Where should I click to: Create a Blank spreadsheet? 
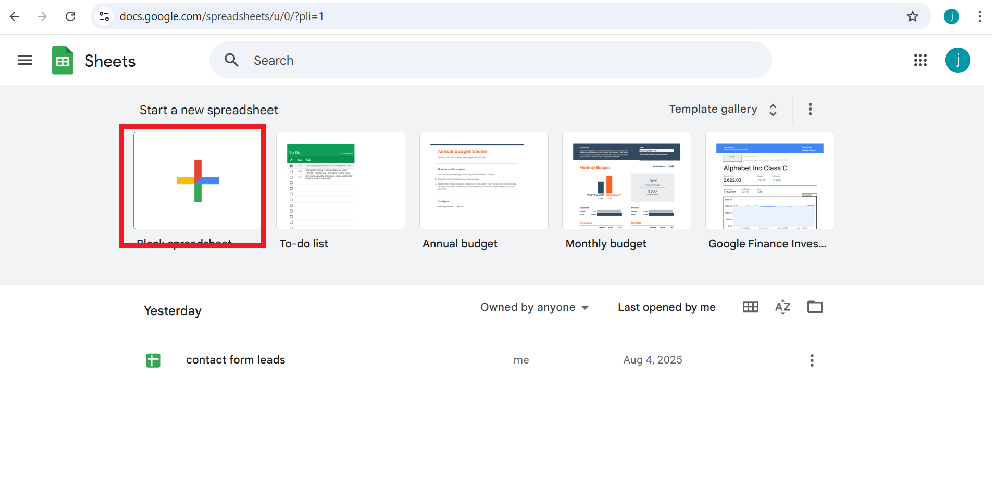197,180
